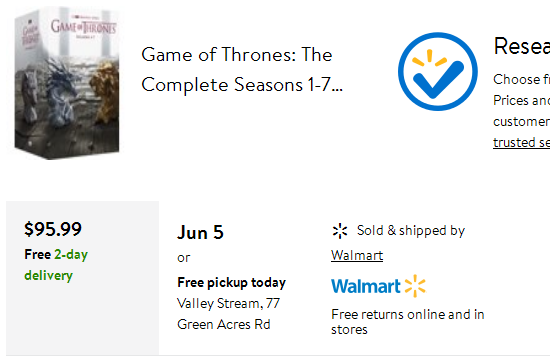Open the Game of Thrones box set thumbnail
The width and height of the screenshot is (550, 360).
tap(67, 83)
